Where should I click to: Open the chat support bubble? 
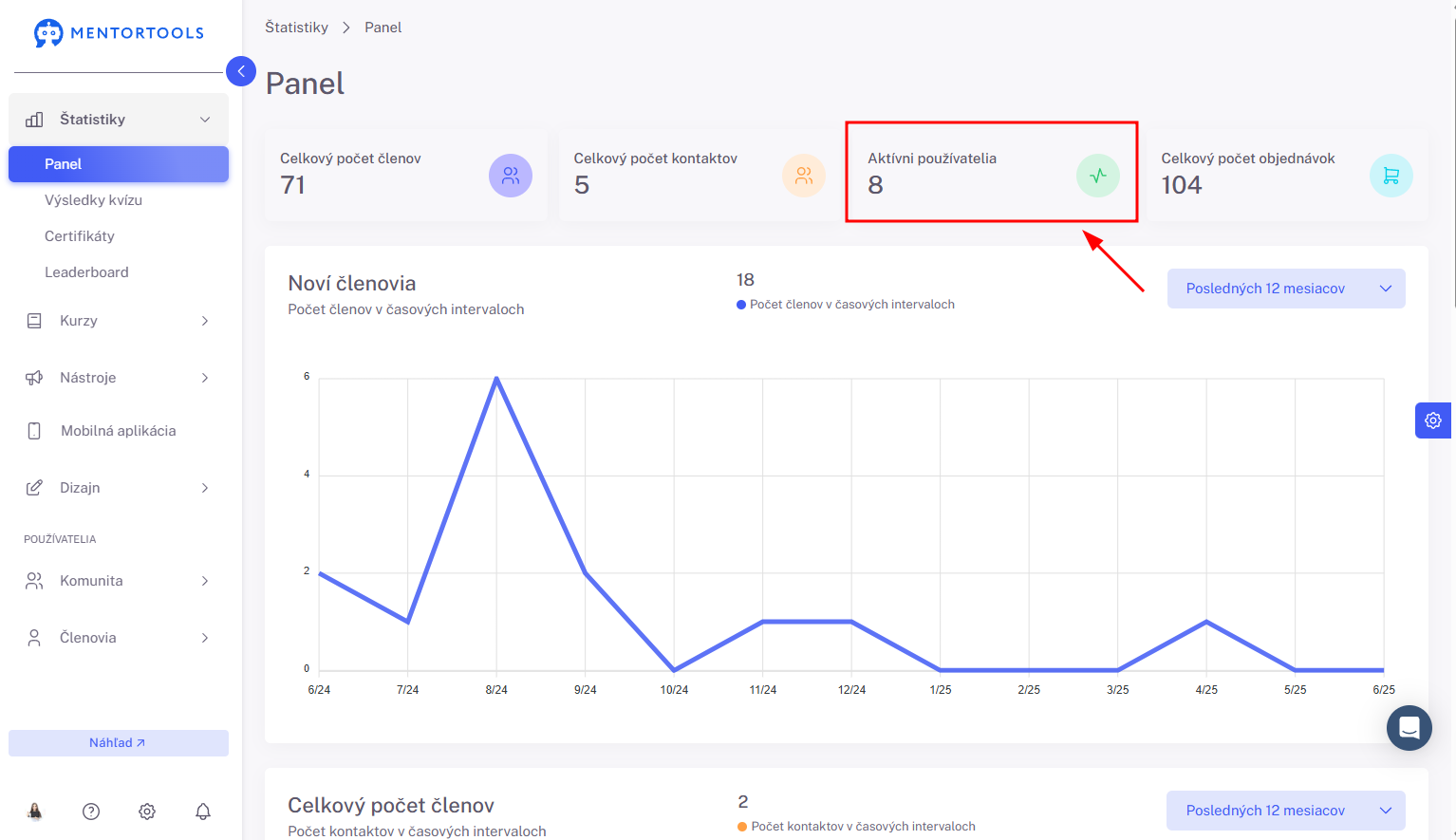point(1409,728)
